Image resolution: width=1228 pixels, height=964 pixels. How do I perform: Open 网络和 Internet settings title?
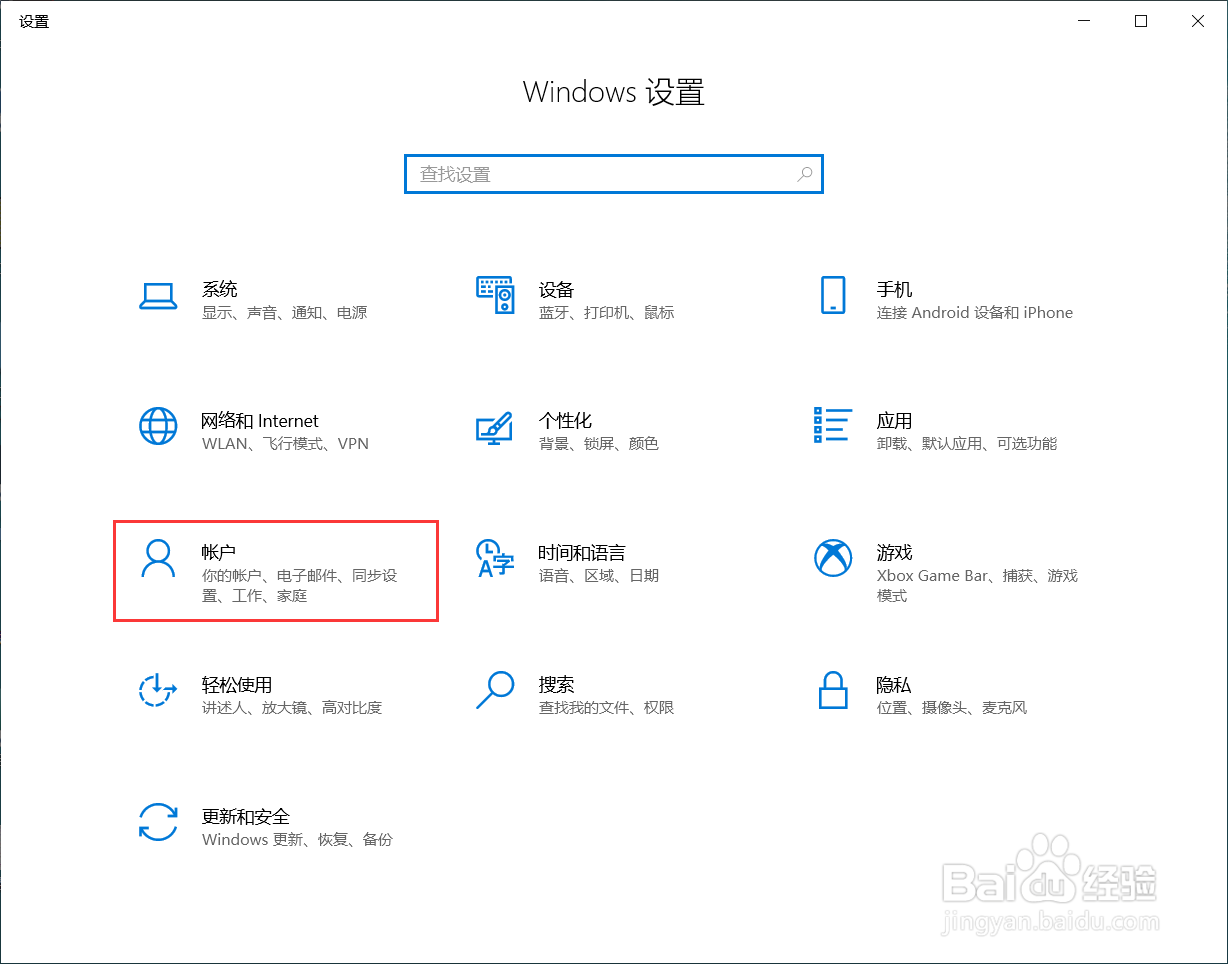[260, 421]
